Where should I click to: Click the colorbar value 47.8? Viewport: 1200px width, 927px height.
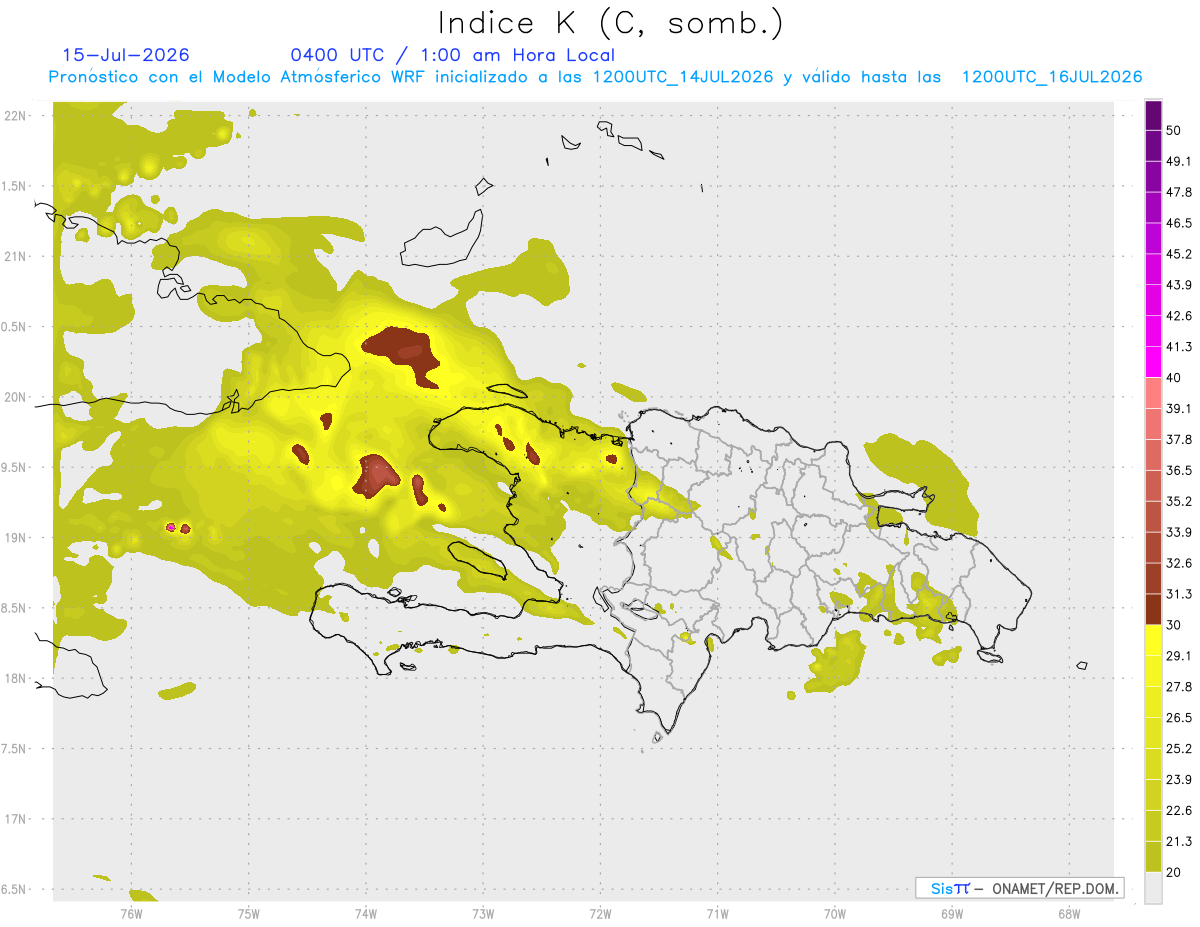coord(1179,192)
